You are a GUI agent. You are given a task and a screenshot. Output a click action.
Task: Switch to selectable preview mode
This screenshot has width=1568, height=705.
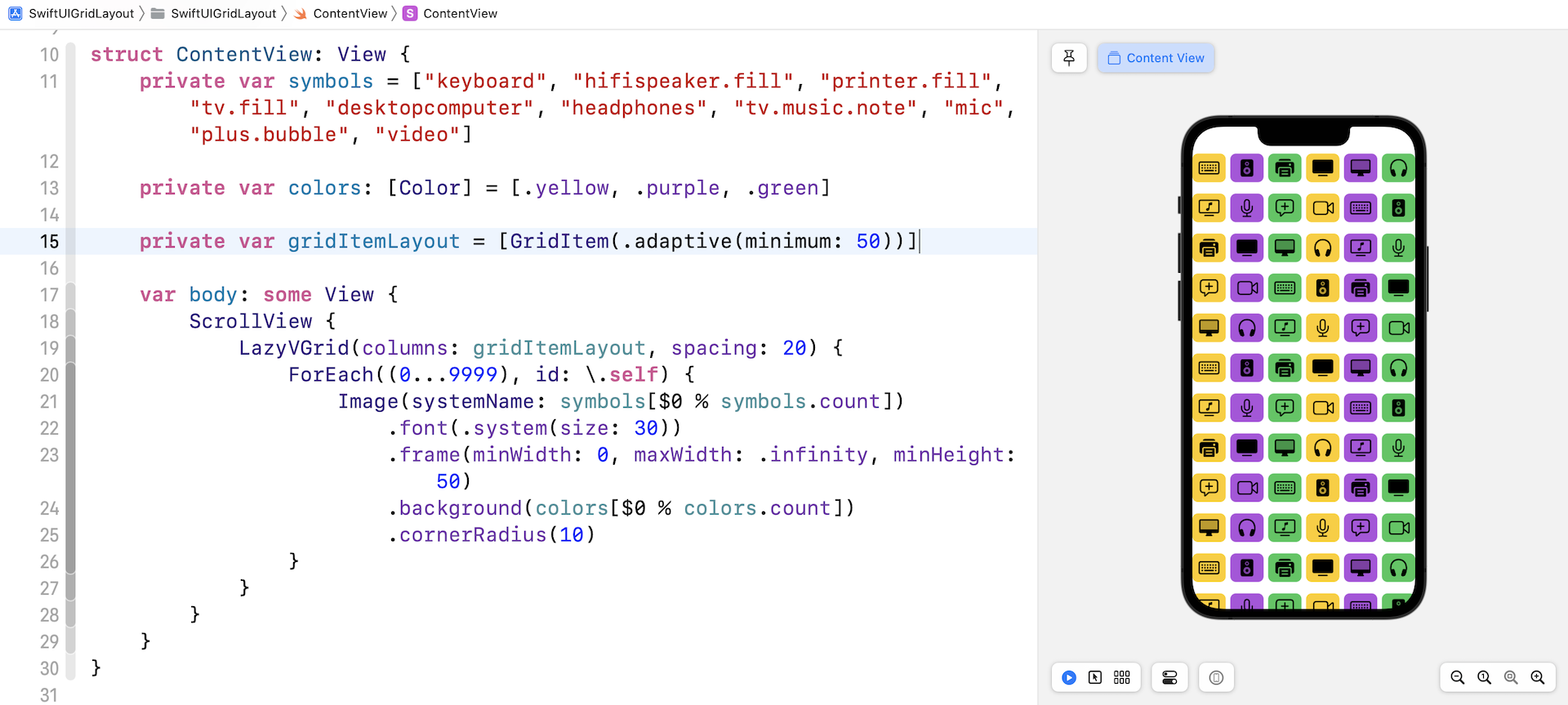(1095, 677)
